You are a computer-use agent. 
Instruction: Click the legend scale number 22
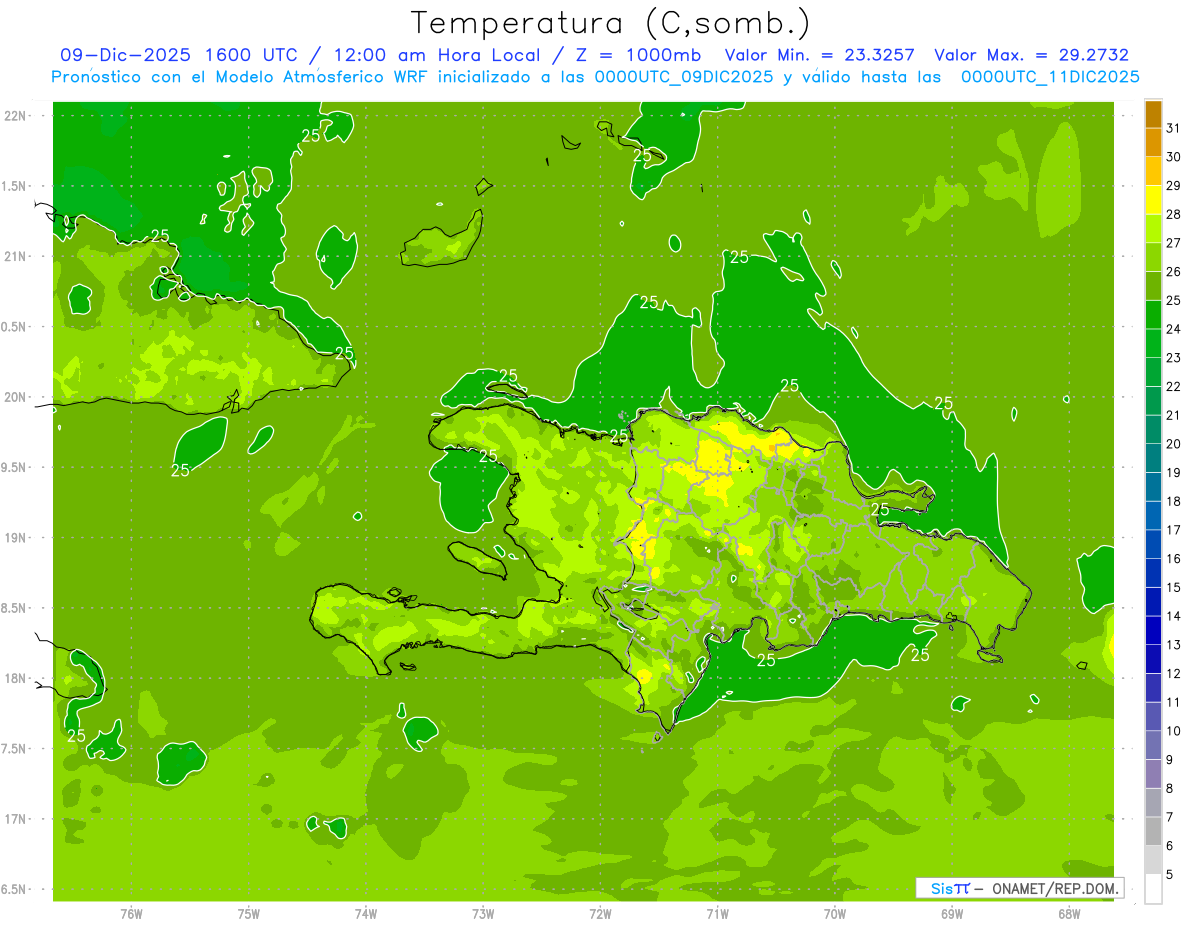[1173, 387]
